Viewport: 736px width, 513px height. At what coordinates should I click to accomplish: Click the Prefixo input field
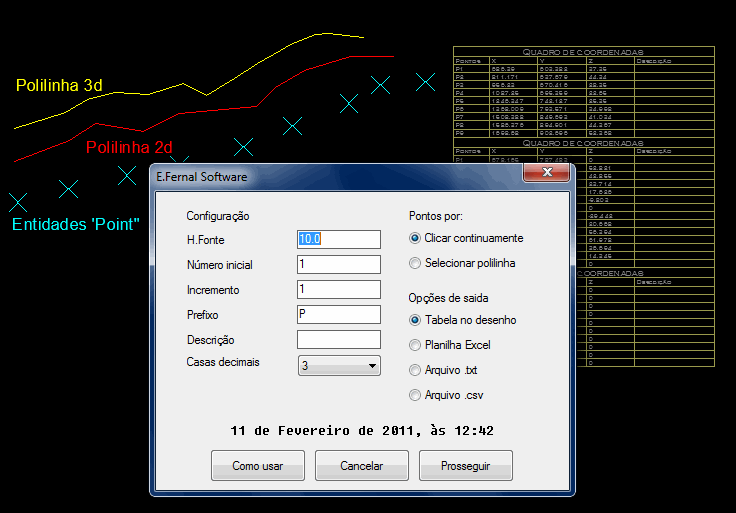(x=339, y=314)
